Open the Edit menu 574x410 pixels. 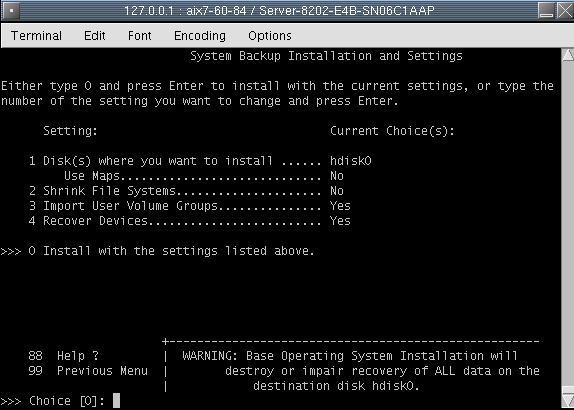94,36
